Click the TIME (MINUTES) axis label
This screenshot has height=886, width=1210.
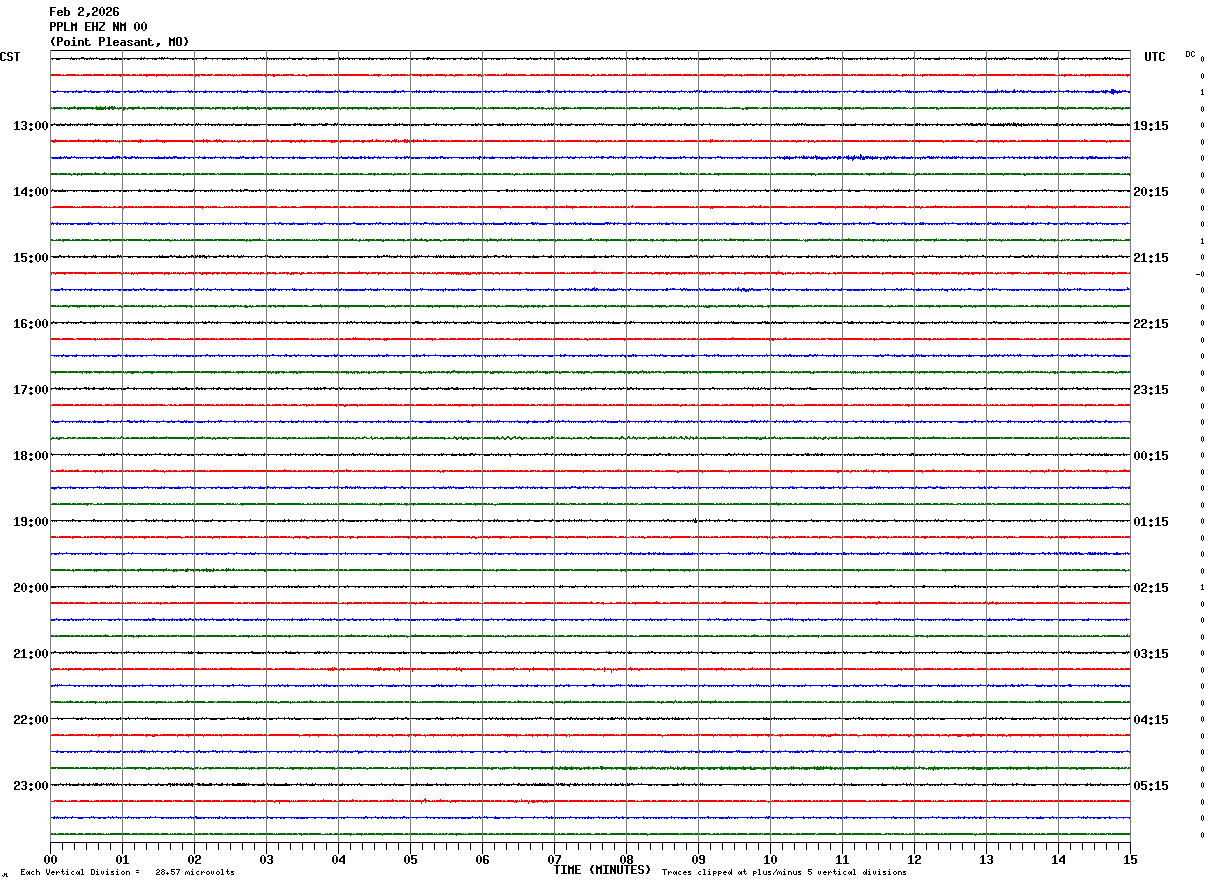click(602, 870)
